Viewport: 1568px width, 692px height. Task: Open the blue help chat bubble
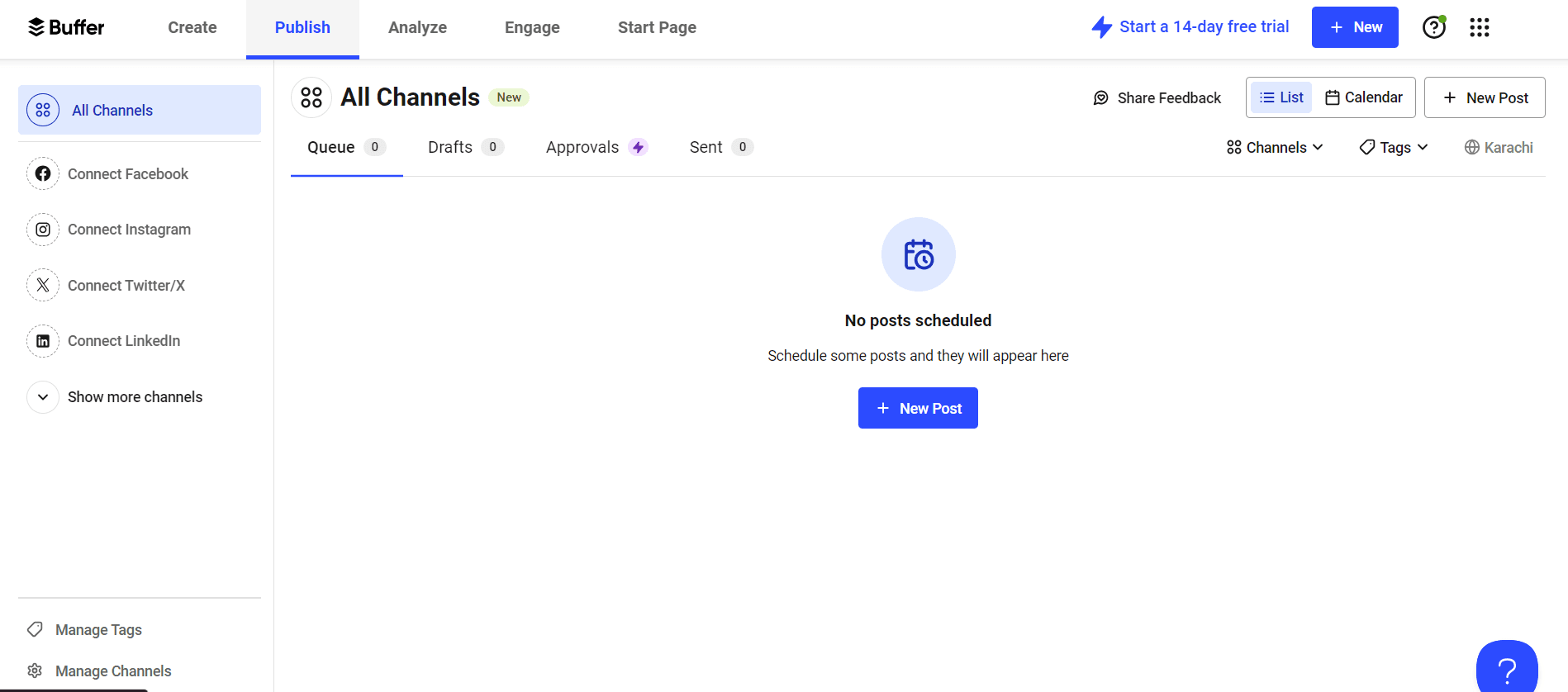1506,668
